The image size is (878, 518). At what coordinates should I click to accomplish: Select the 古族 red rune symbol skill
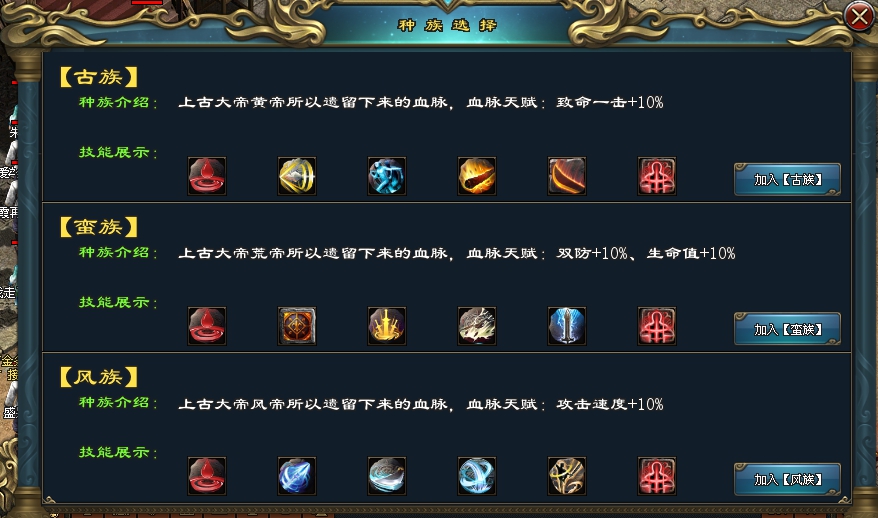coord(657,176)
